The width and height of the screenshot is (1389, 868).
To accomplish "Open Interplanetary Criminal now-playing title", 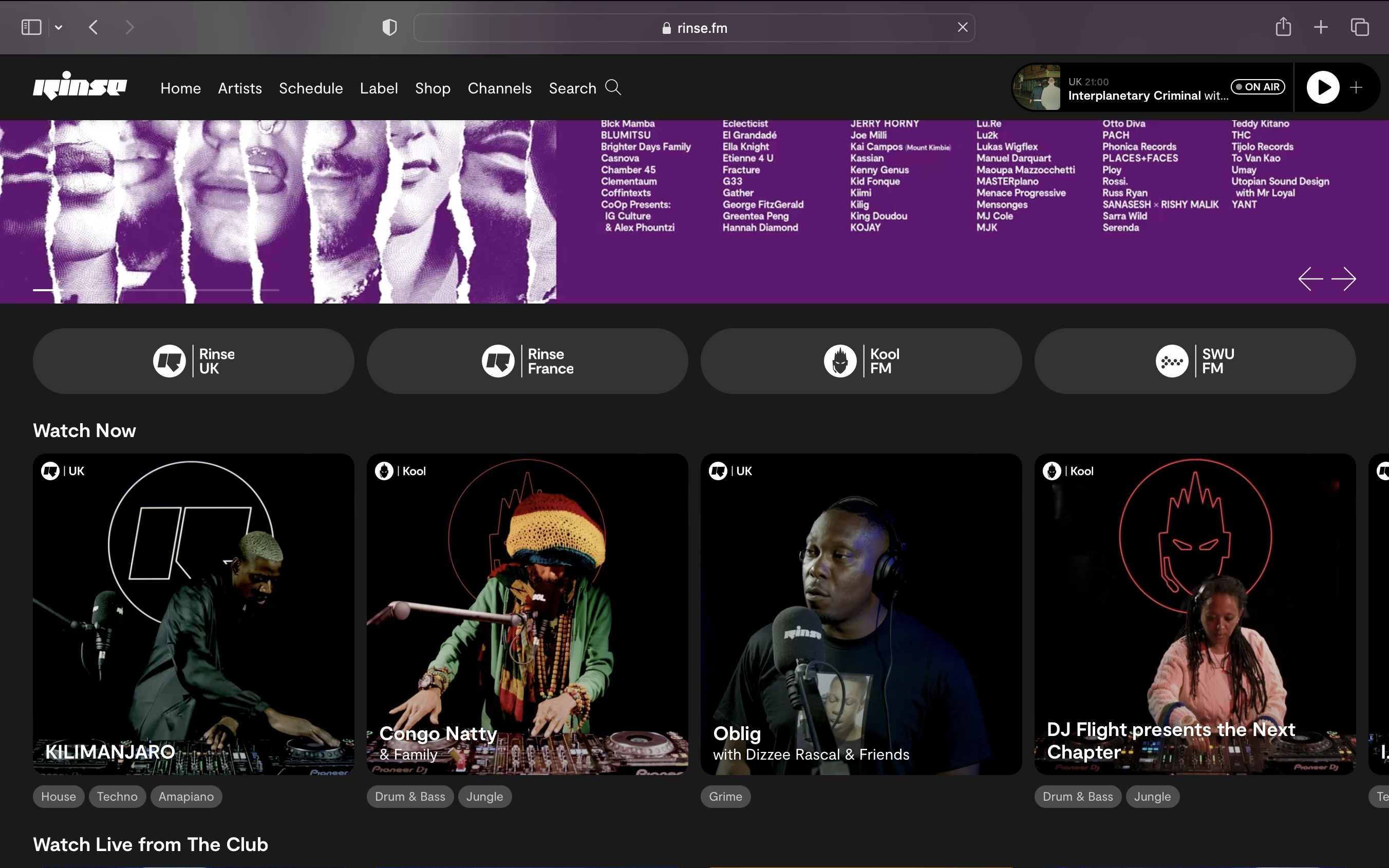I will pos(1148,96).
